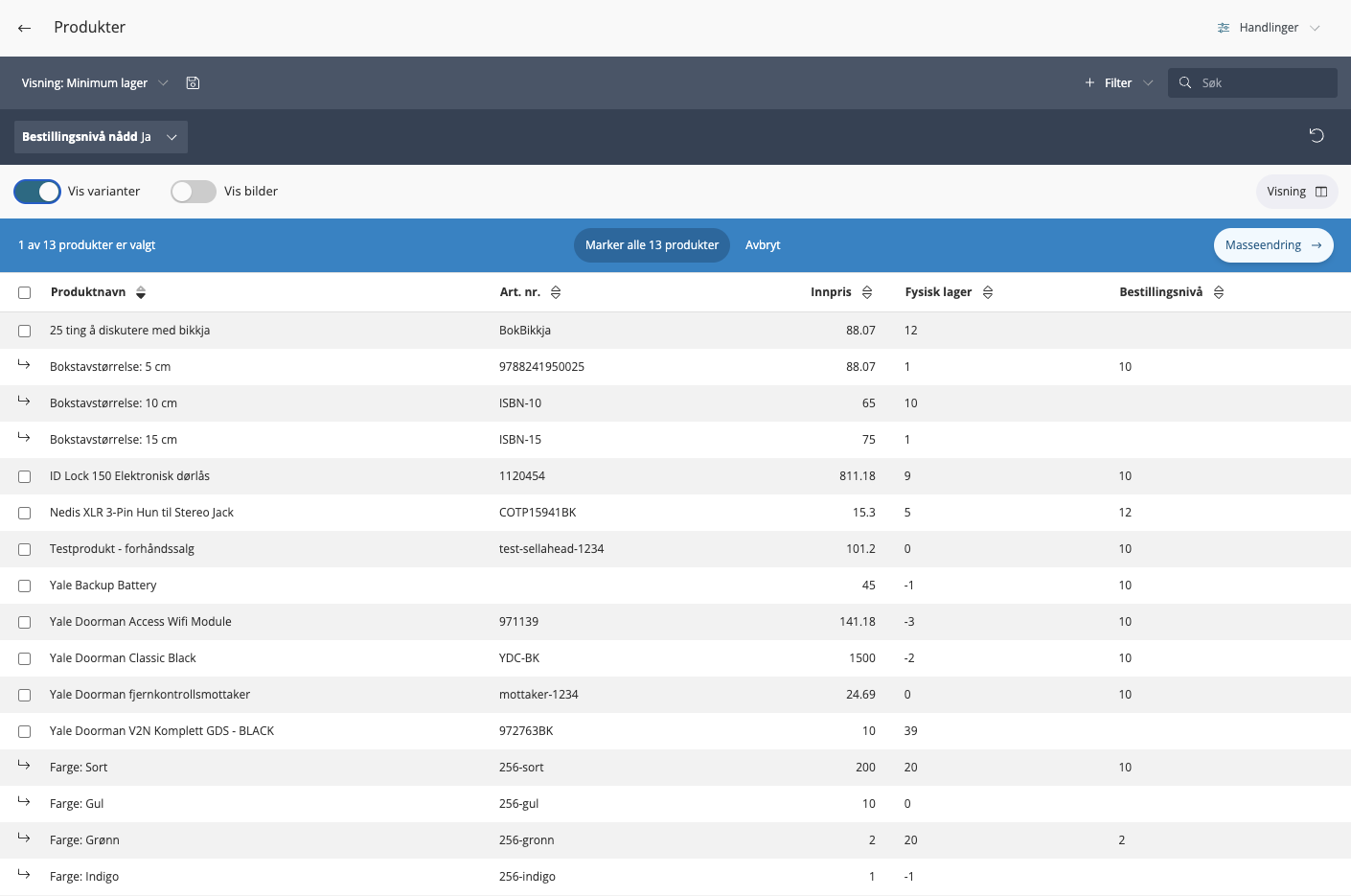Go back using the left arrow

(x=25, y=28)
